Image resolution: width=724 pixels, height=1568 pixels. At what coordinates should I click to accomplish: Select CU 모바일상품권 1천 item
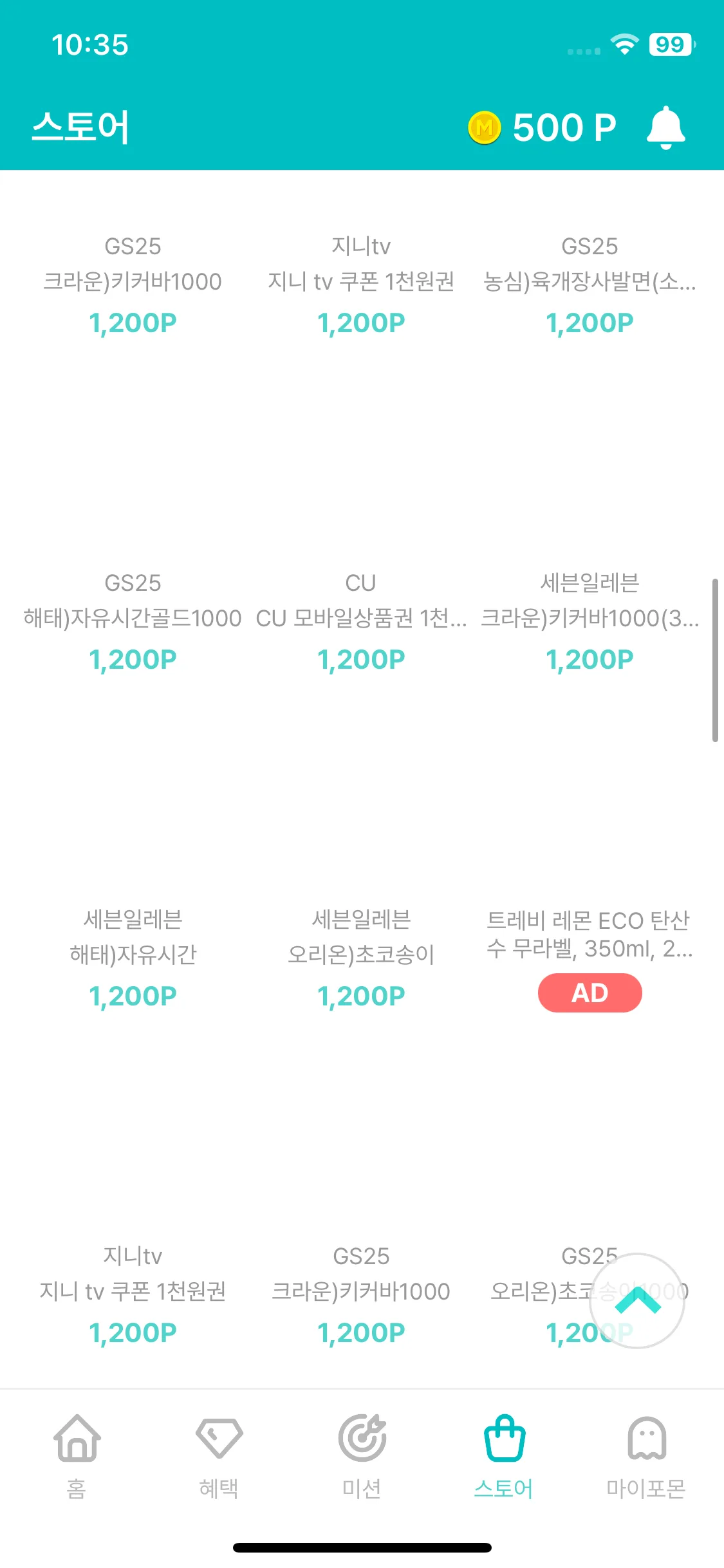tap(361, 620)
